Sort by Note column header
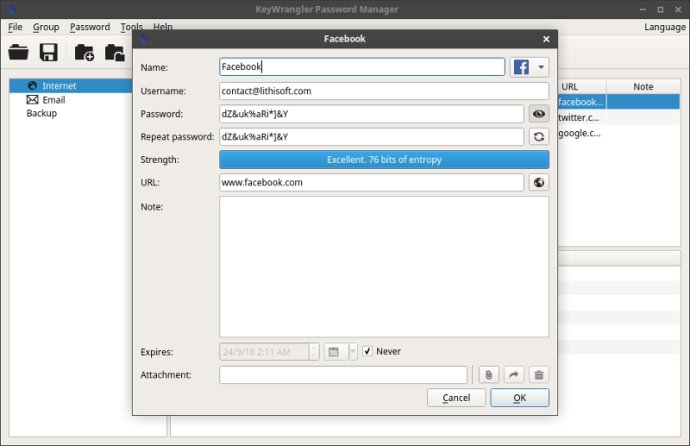 [x=643, y=87]
